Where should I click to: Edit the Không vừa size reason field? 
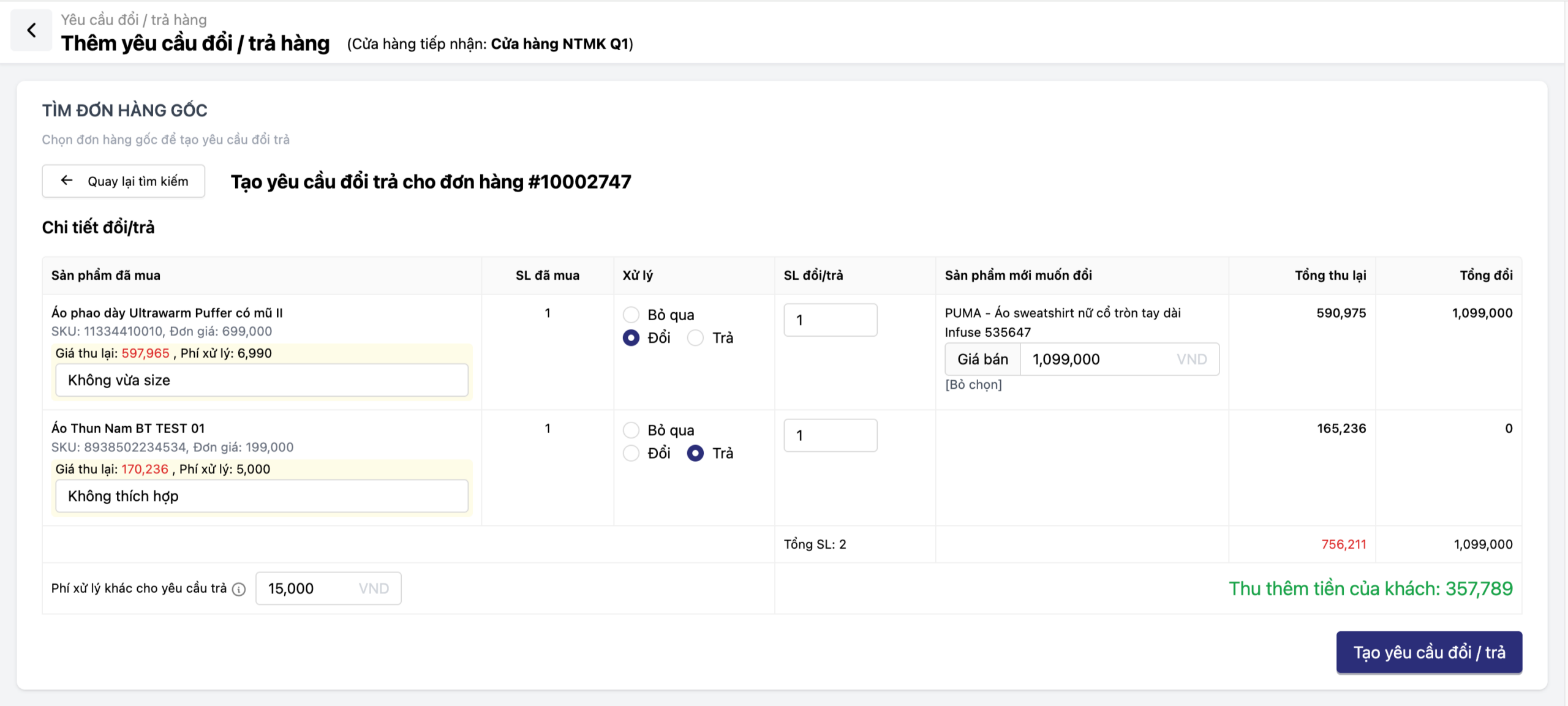click(262, 380)
